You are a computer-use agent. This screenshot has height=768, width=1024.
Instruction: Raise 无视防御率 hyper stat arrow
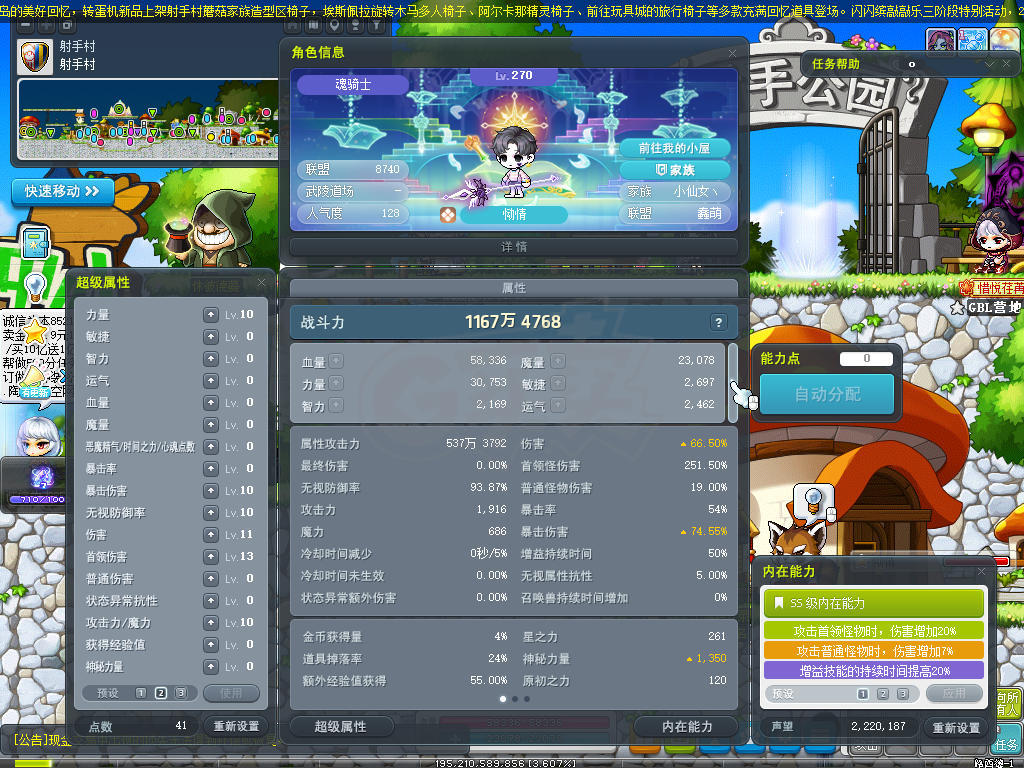(x=210, y=513)
